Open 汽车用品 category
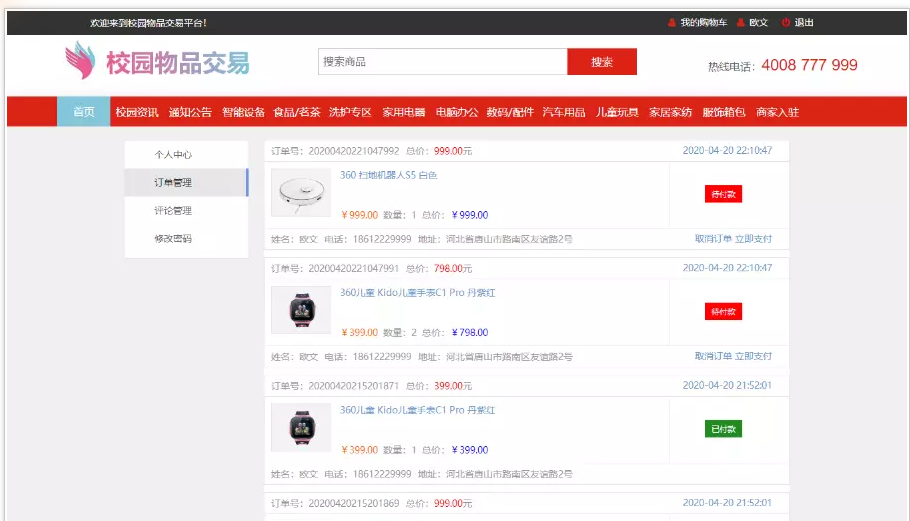The image size is (910, 521). tap(564, 112)
